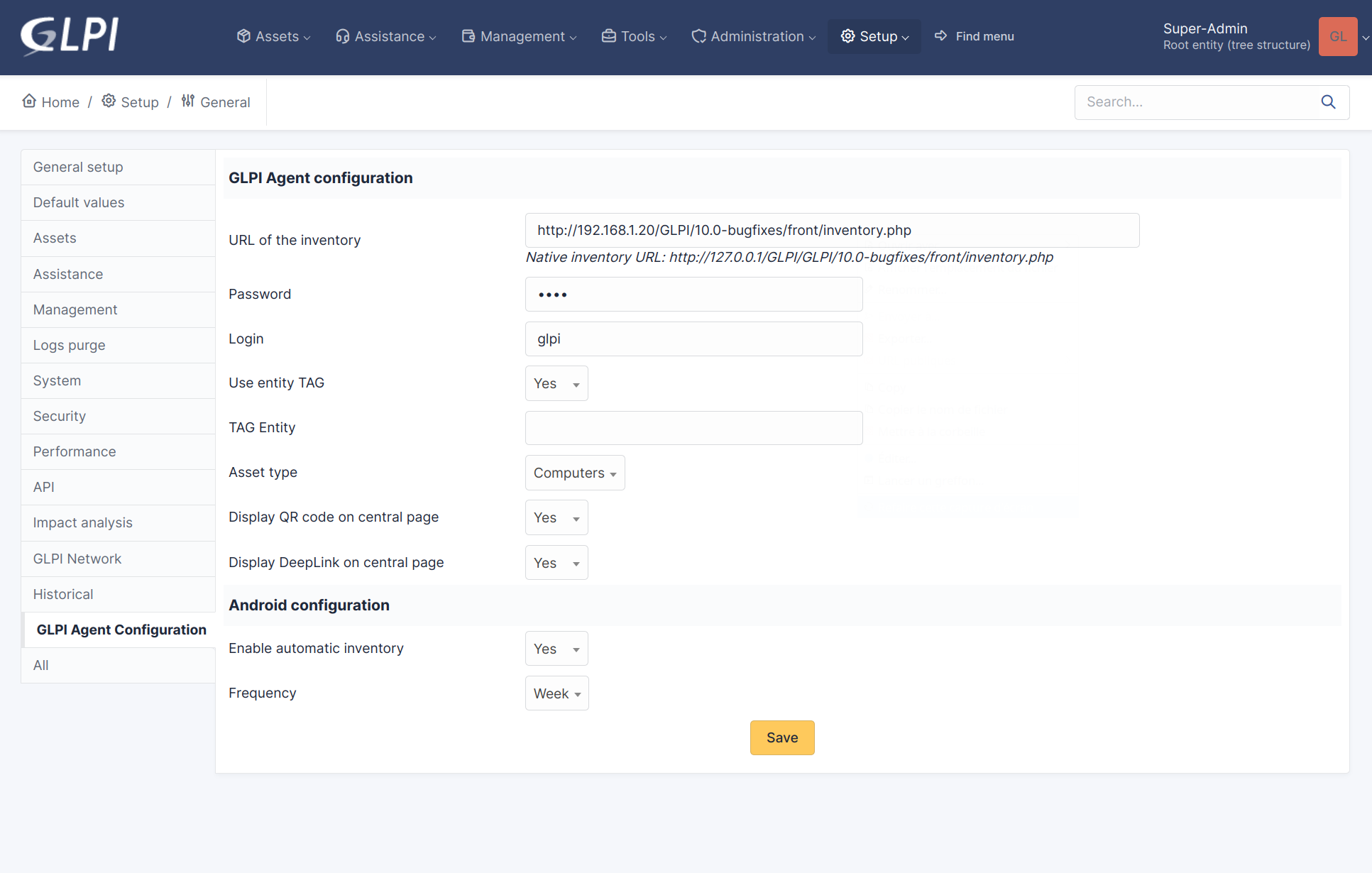Select the System tab
Screen dimensions: 1372x873
(118, 380)
